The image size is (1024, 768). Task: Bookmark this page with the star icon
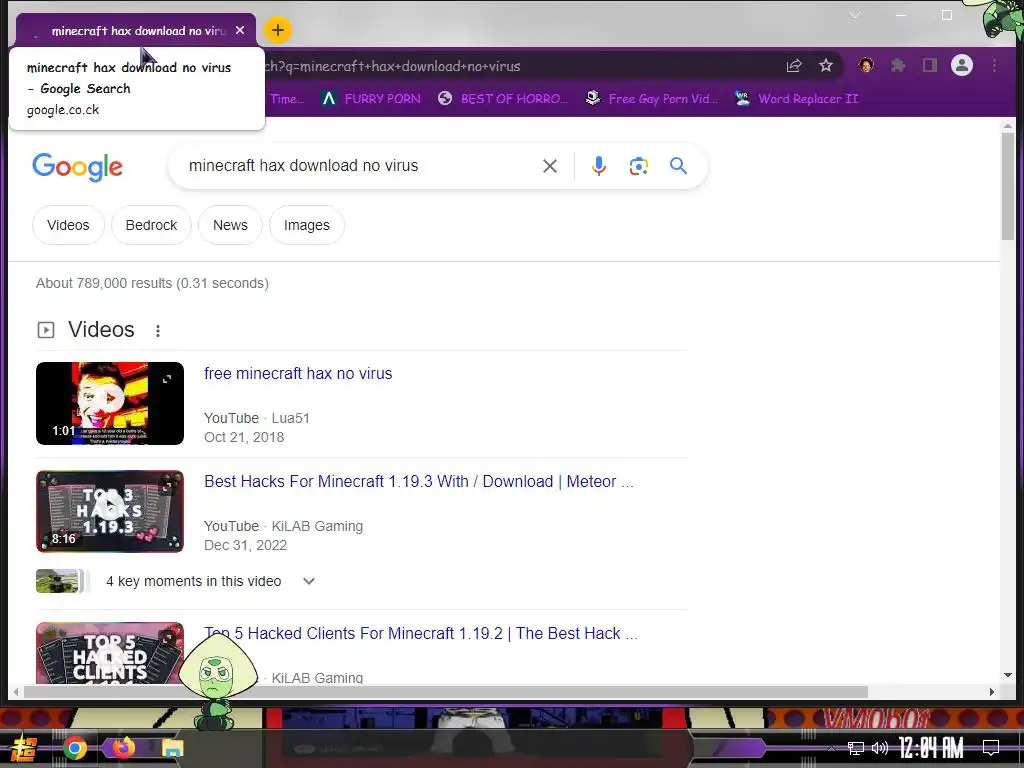coord(825,65)
